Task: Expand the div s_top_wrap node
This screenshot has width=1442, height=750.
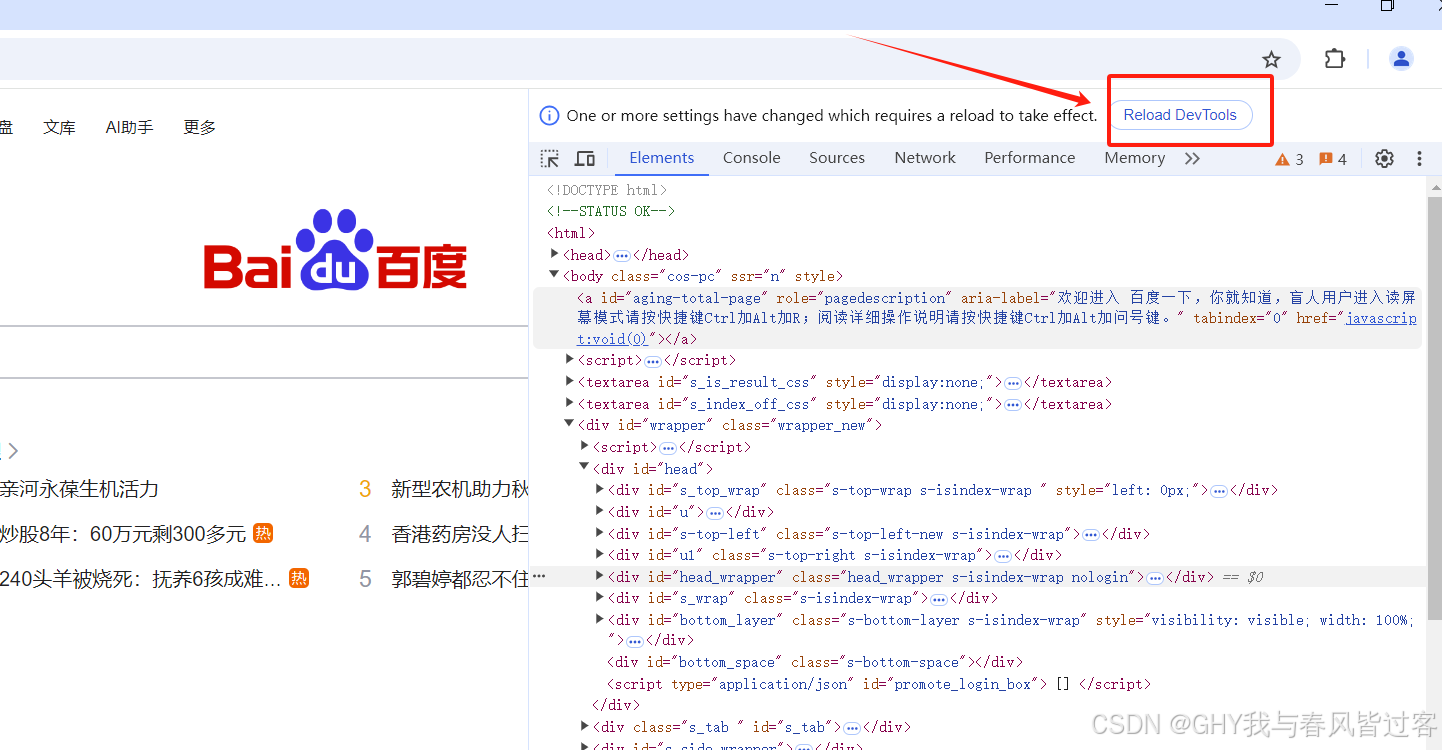Action: (600, 489)
